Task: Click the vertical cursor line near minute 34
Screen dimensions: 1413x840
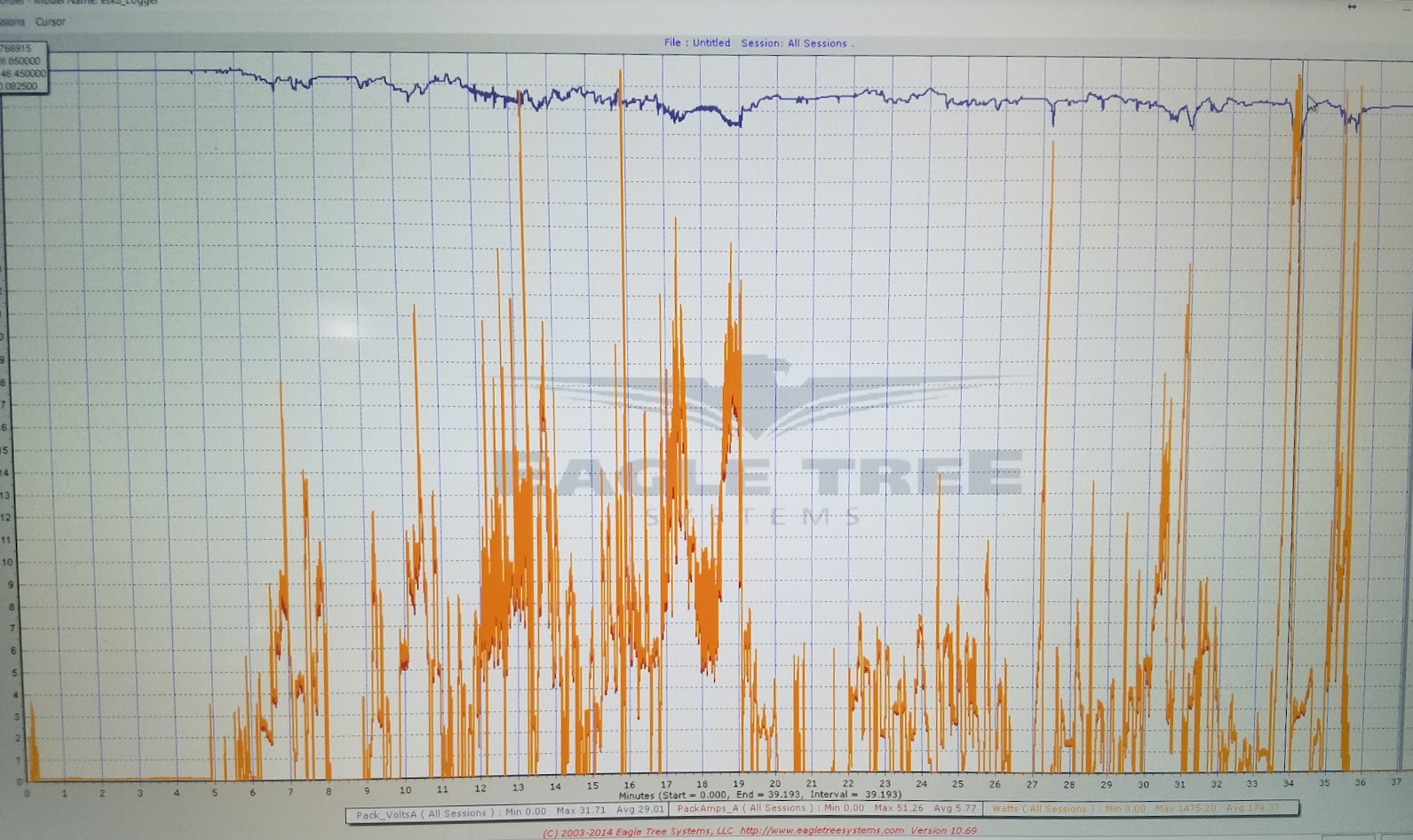Action: point(1302,355)
